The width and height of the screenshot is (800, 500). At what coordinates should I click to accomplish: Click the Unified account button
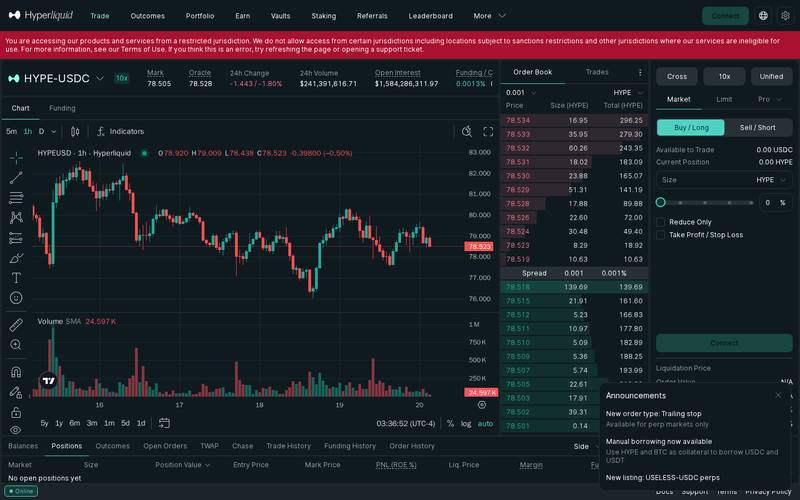[x=771, y=77]
